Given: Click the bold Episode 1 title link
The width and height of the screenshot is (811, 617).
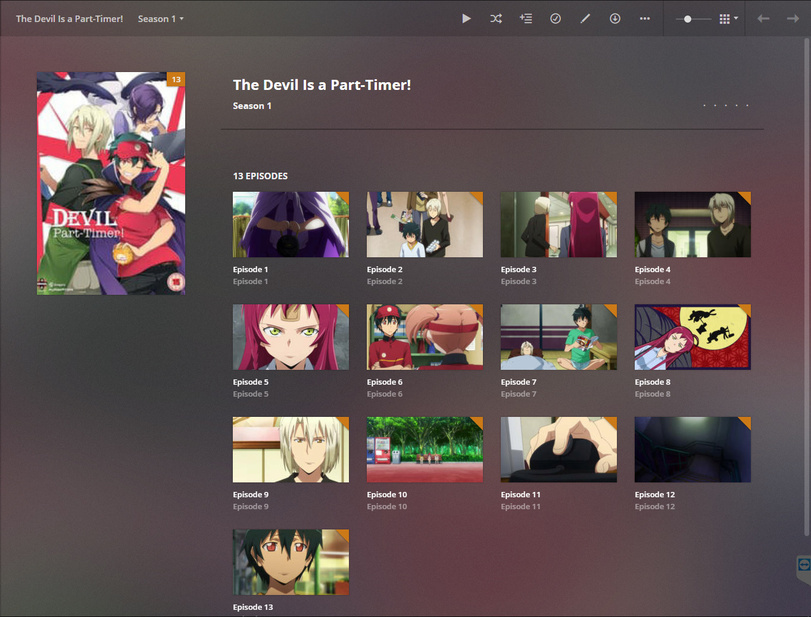Looking at the screenshot, I should tap(250, 269).
